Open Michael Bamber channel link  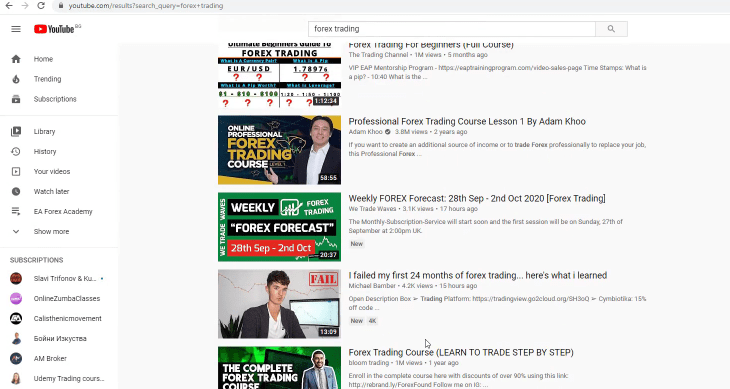pos(372,286)
